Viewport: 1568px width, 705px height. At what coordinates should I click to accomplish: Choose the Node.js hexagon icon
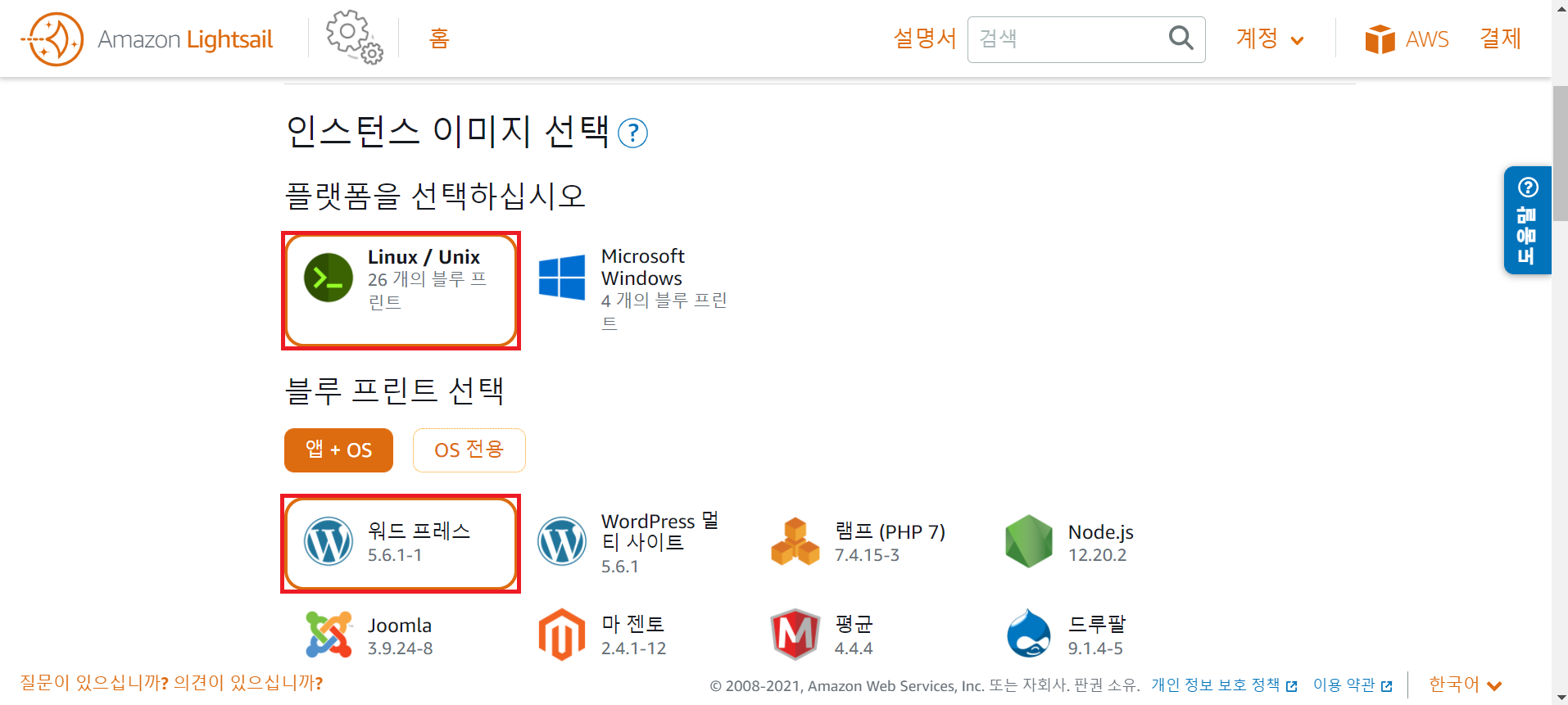coord(1029,541)
